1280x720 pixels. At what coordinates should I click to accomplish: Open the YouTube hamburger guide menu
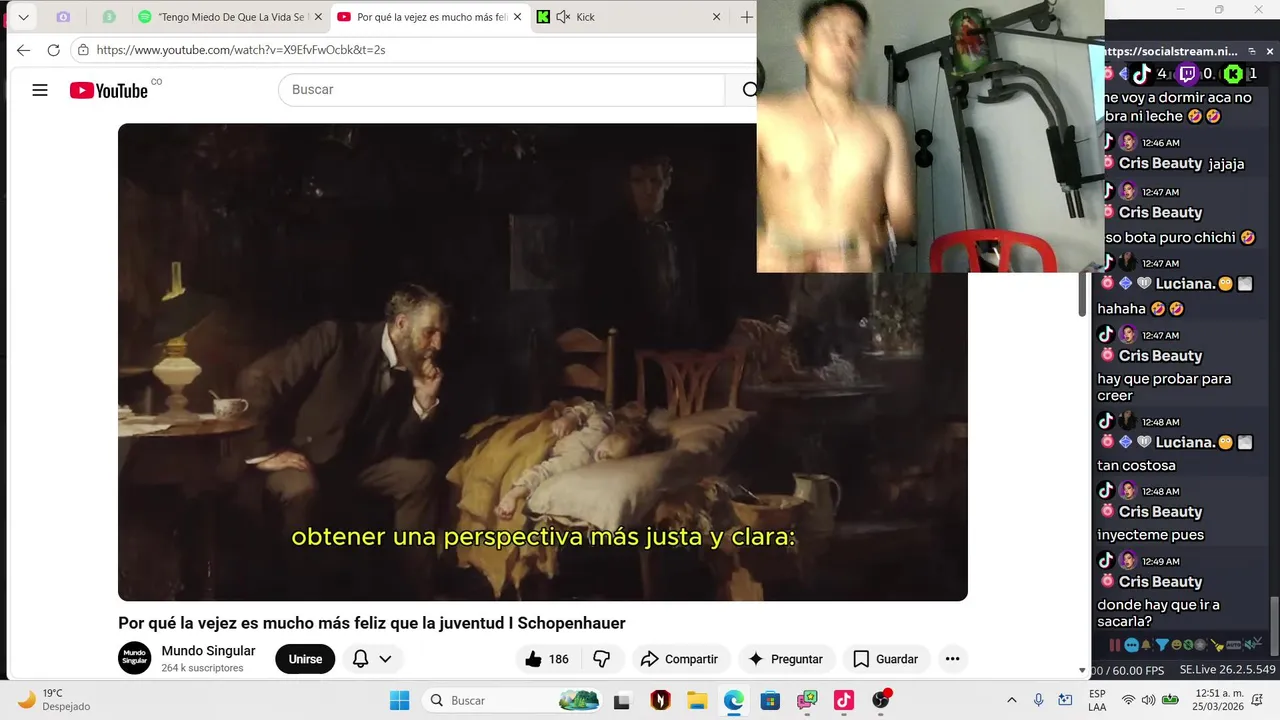point(40,90)
